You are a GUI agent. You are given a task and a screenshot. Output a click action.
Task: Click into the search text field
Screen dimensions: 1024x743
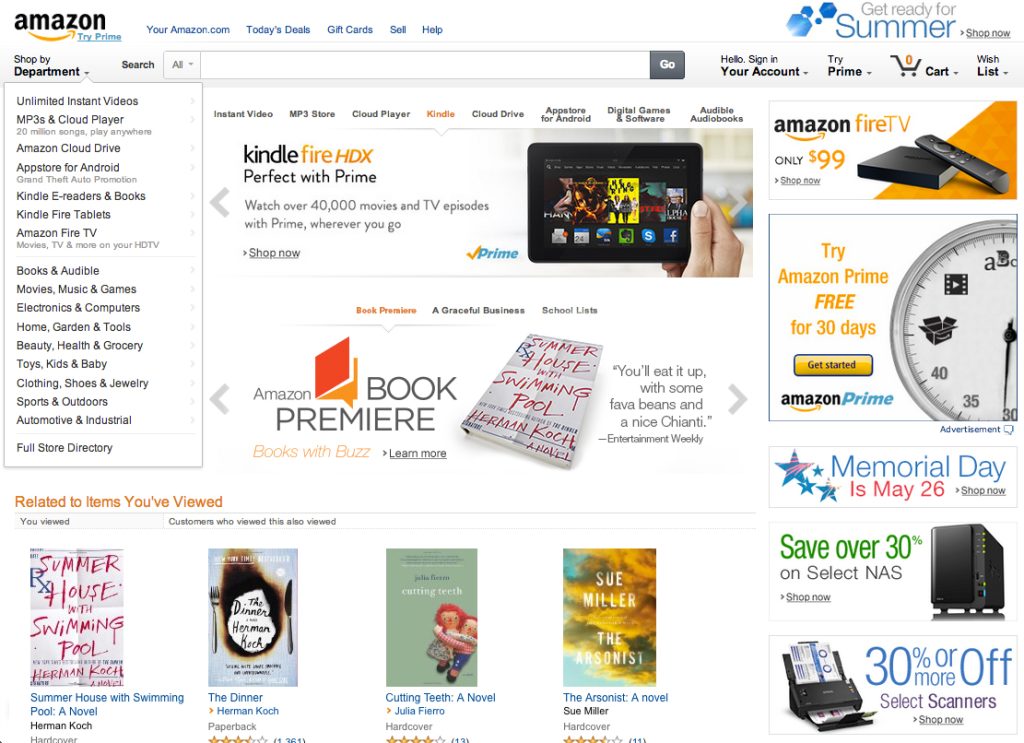[425, 65]
